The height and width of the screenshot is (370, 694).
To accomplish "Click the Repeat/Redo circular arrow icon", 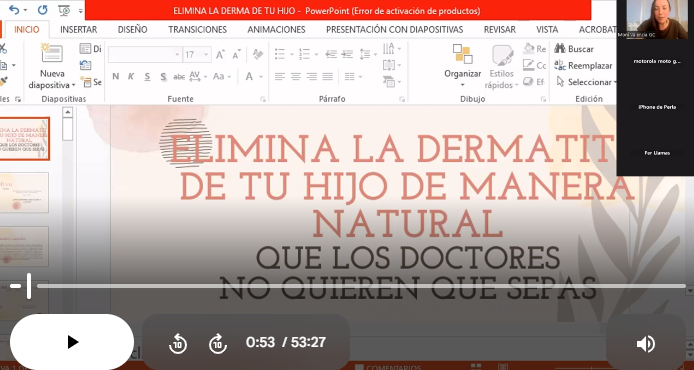I will click(x=42, y=10).
